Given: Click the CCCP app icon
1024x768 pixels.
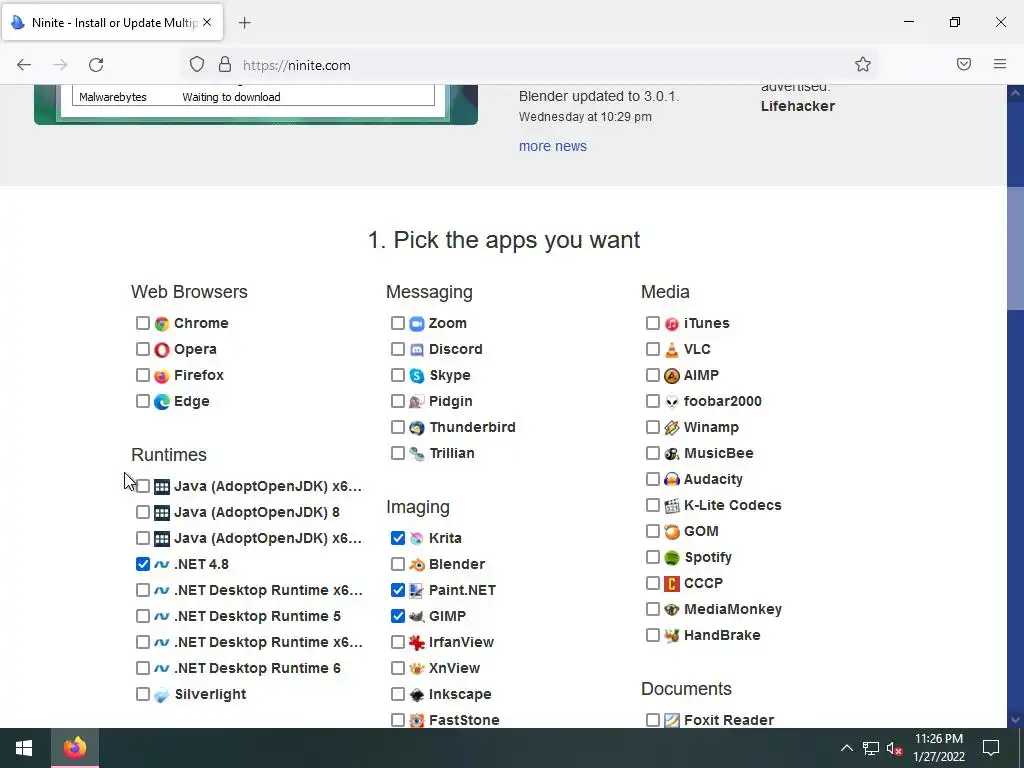Looking at the screenshot, I should pos(671,583).
